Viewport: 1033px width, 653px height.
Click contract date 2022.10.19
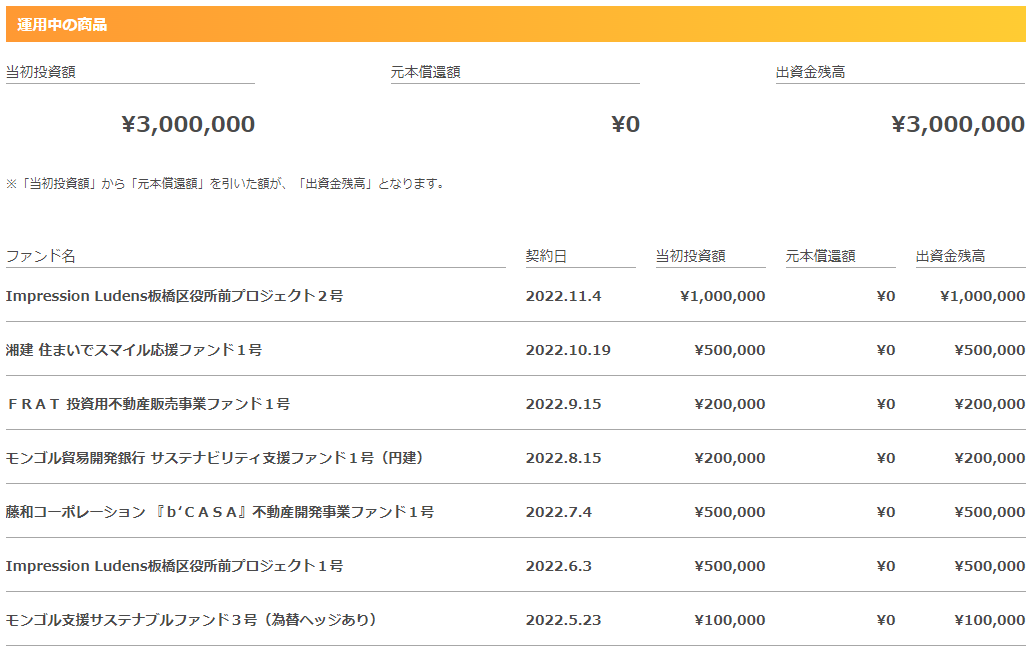point(568,350)
